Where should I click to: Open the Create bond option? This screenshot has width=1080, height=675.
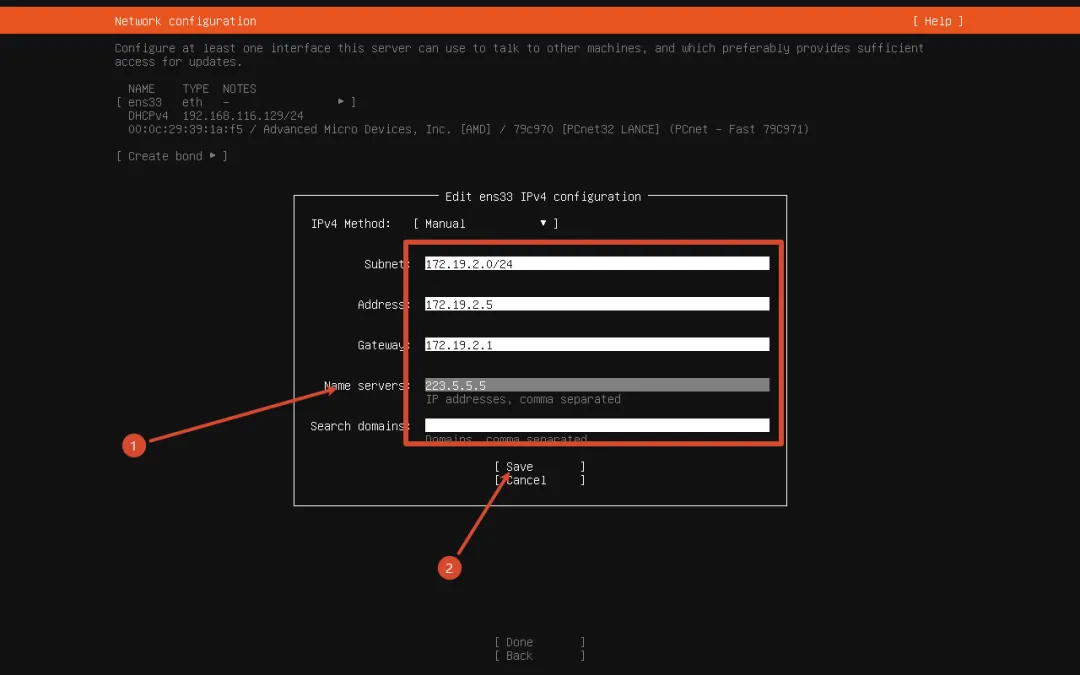coord(172,156)
